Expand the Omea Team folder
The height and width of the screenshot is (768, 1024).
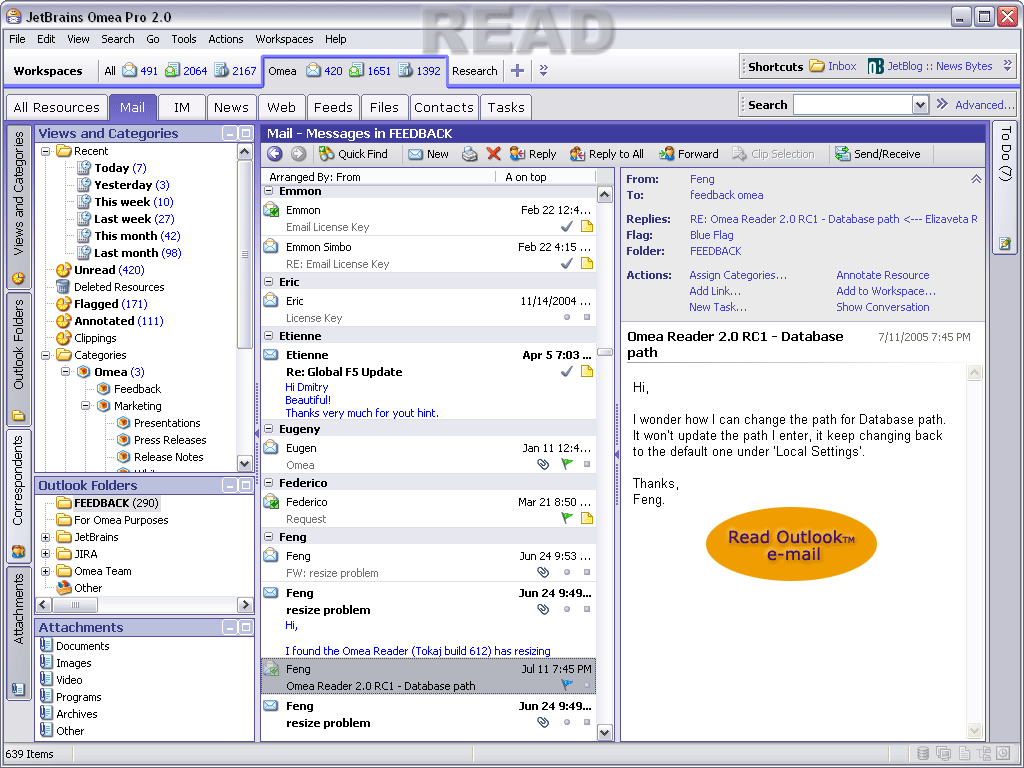(x=46, y=571)
